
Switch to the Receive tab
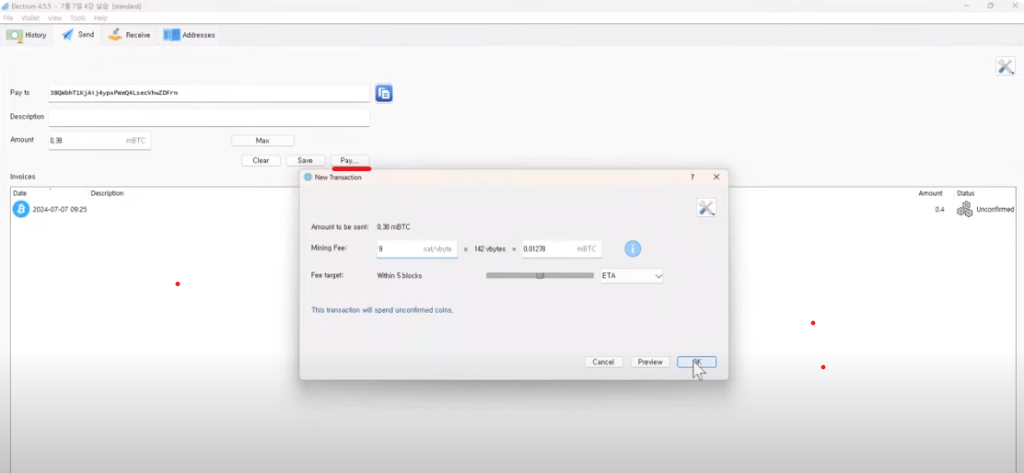(x=130, y=35)
